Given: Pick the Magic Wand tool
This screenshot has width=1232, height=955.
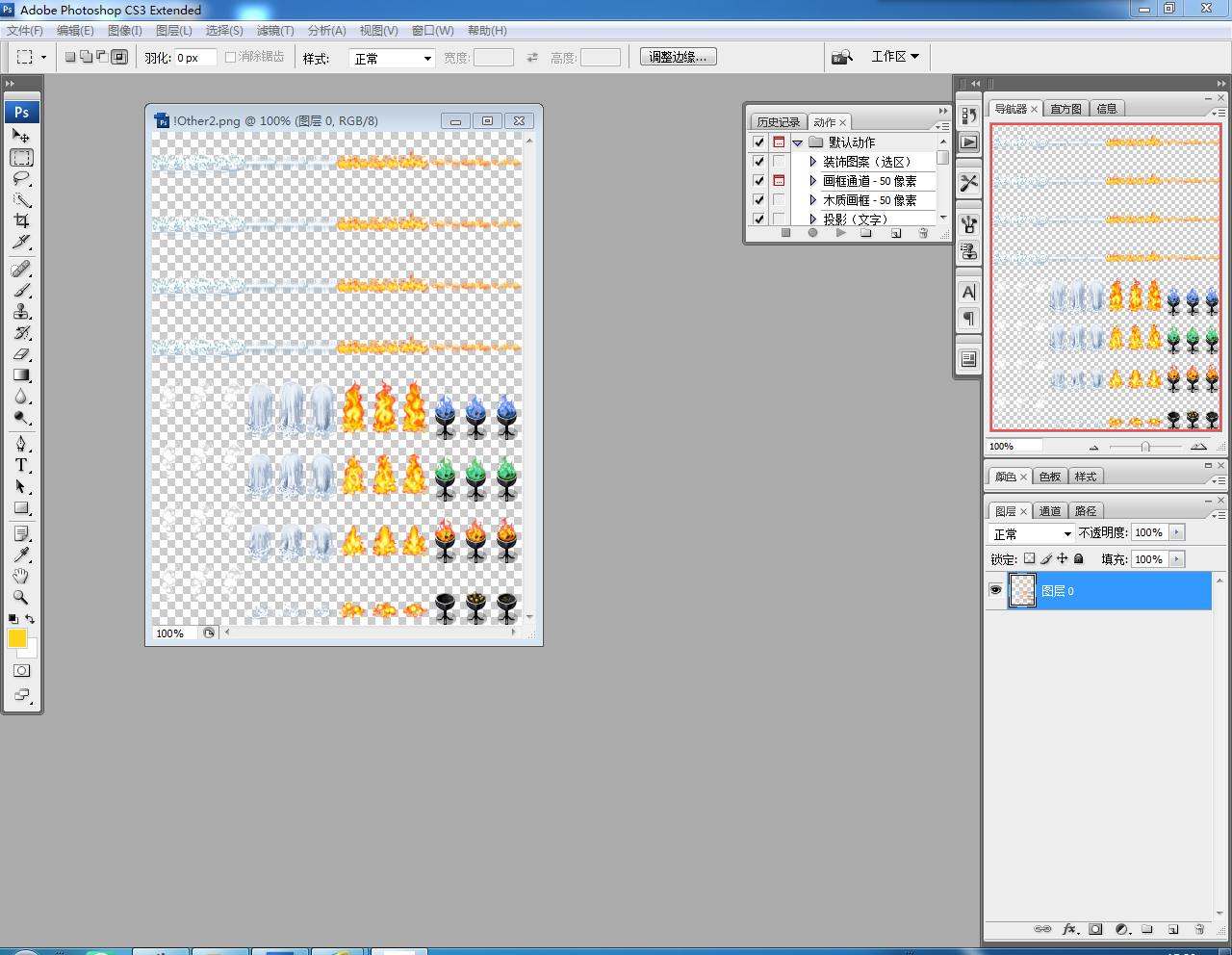Looking at the screenshot, I should coord(21,200).
